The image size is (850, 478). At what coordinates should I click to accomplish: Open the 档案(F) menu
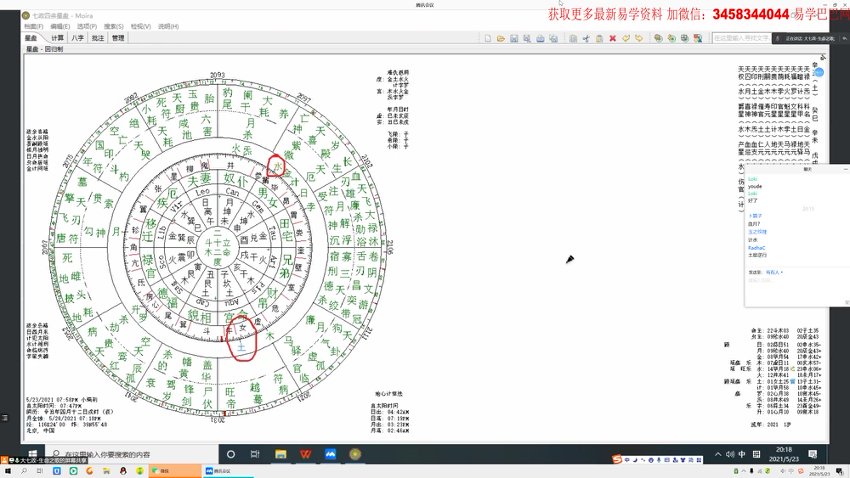(x=33, y=26)
